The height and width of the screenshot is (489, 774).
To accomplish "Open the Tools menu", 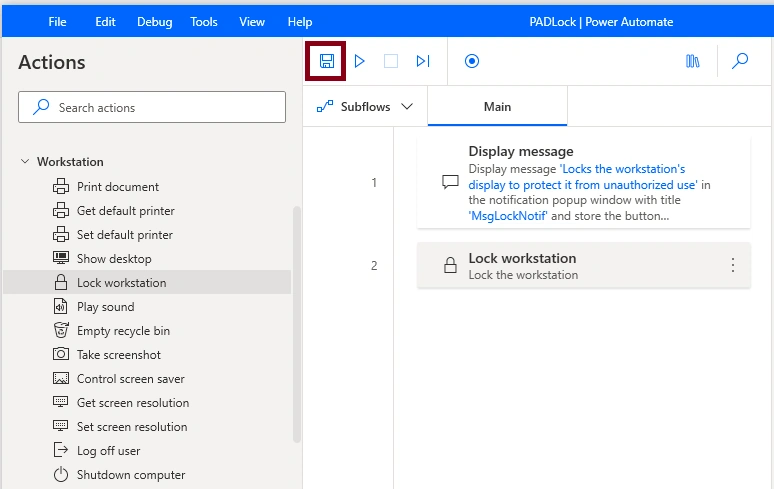I will [204, 22].
